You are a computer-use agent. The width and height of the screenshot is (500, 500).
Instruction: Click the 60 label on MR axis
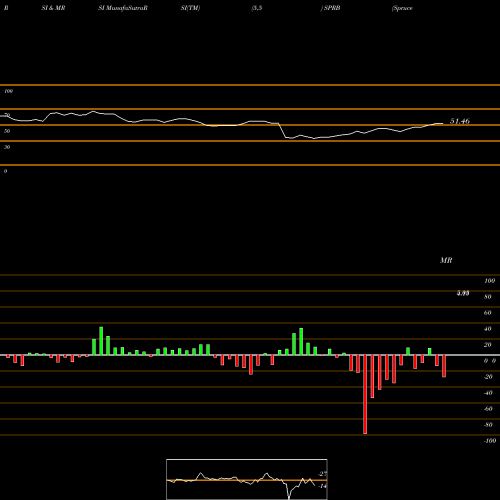point(488,313)
